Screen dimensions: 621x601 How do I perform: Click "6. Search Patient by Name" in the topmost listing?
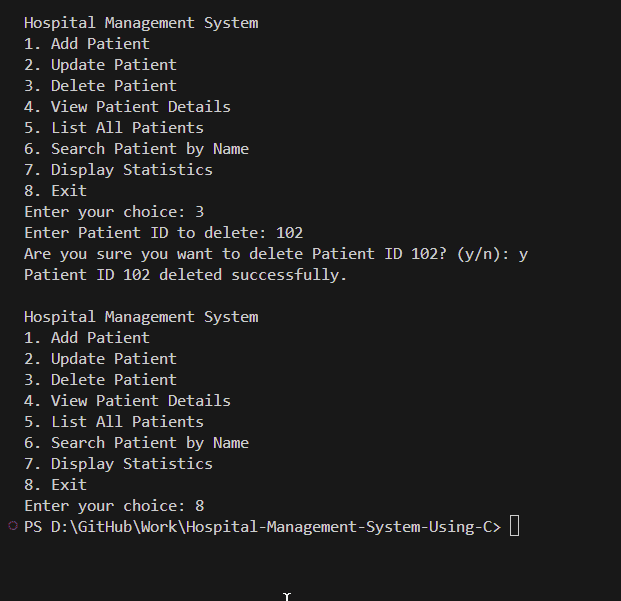pos(136,149)
